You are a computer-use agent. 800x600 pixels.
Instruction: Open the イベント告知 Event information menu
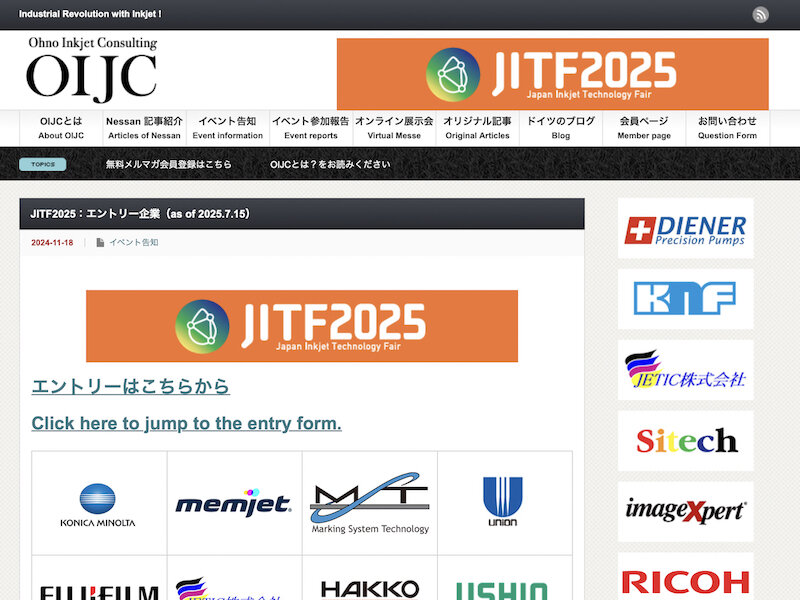[x=228, y=128]
